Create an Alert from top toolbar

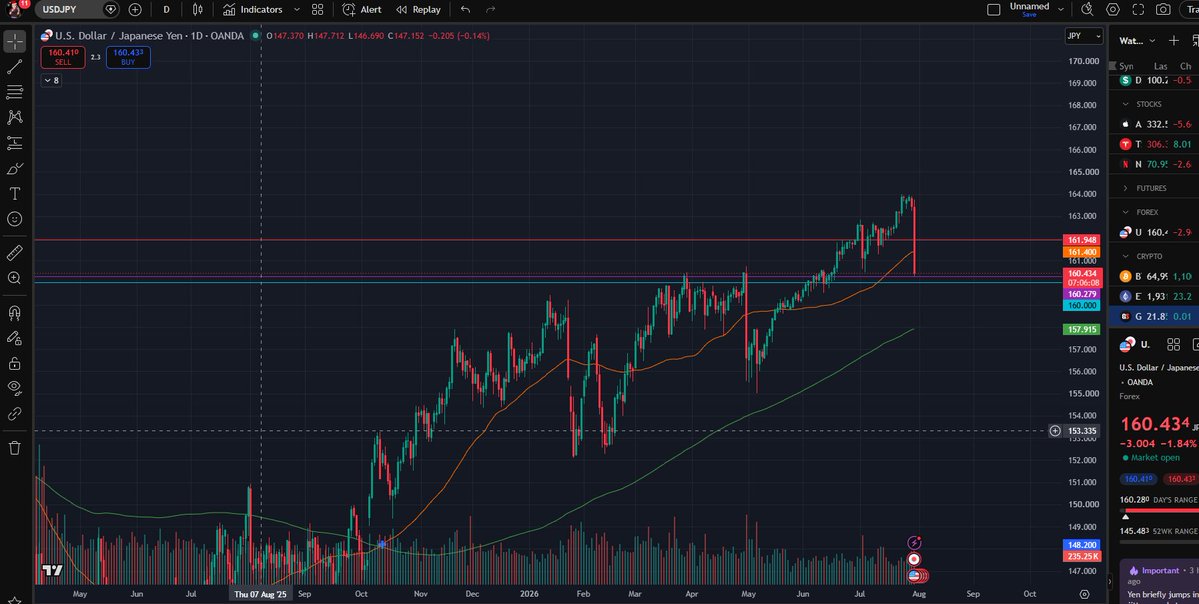coord(362,9)
